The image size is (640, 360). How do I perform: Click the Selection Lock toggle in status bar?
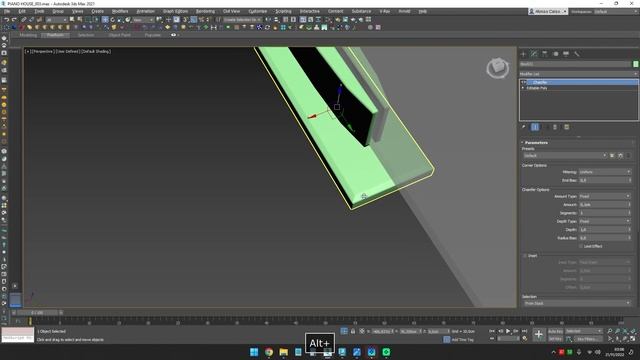click(353, 331)
